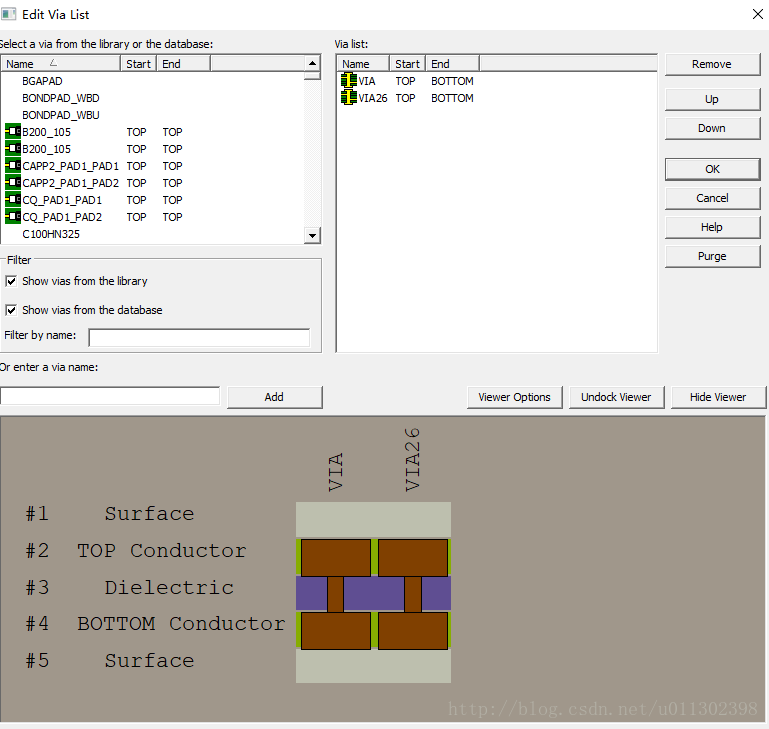Open Viewer Options
This screenshot has height=729, width=769.
tap(514, 397)
